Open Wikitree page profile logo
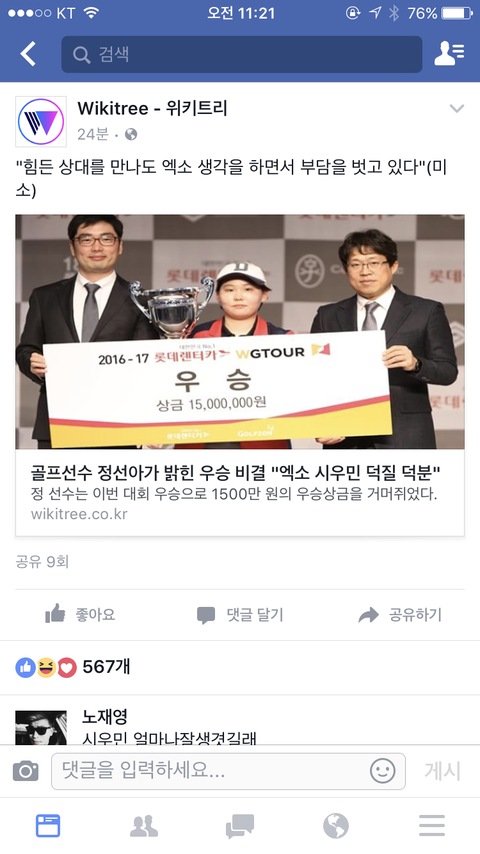This screenshot has height=854, width=480. point(41,121)
